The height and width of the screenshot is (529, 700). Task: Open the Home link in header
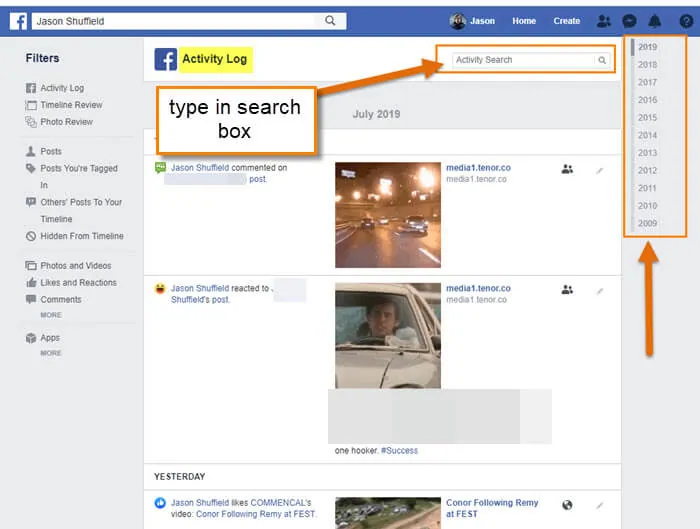pos(524,21)
